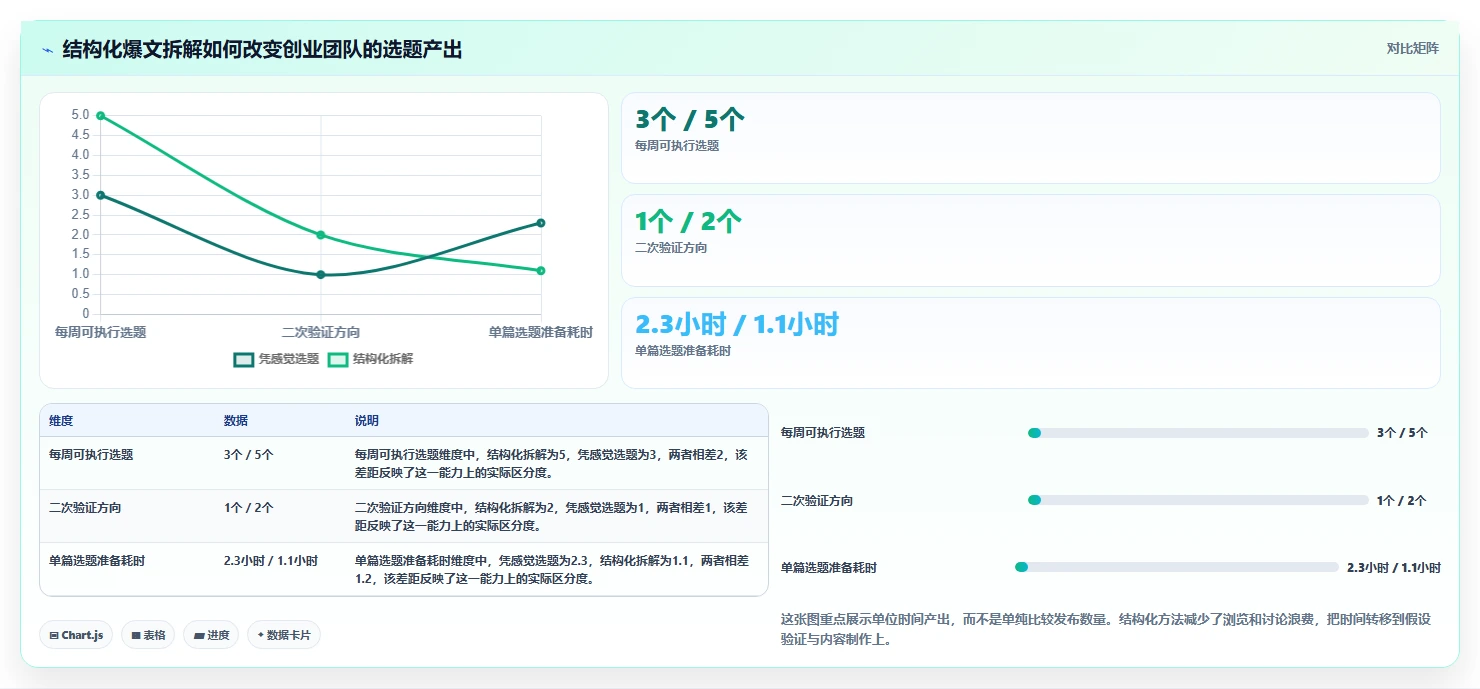Click 凭感觉选题 point above 单篇选题准备耗时
Image resolution: width=1480 pixels, height=689 pixels.
pyautogui.click(x=541, y=223)
